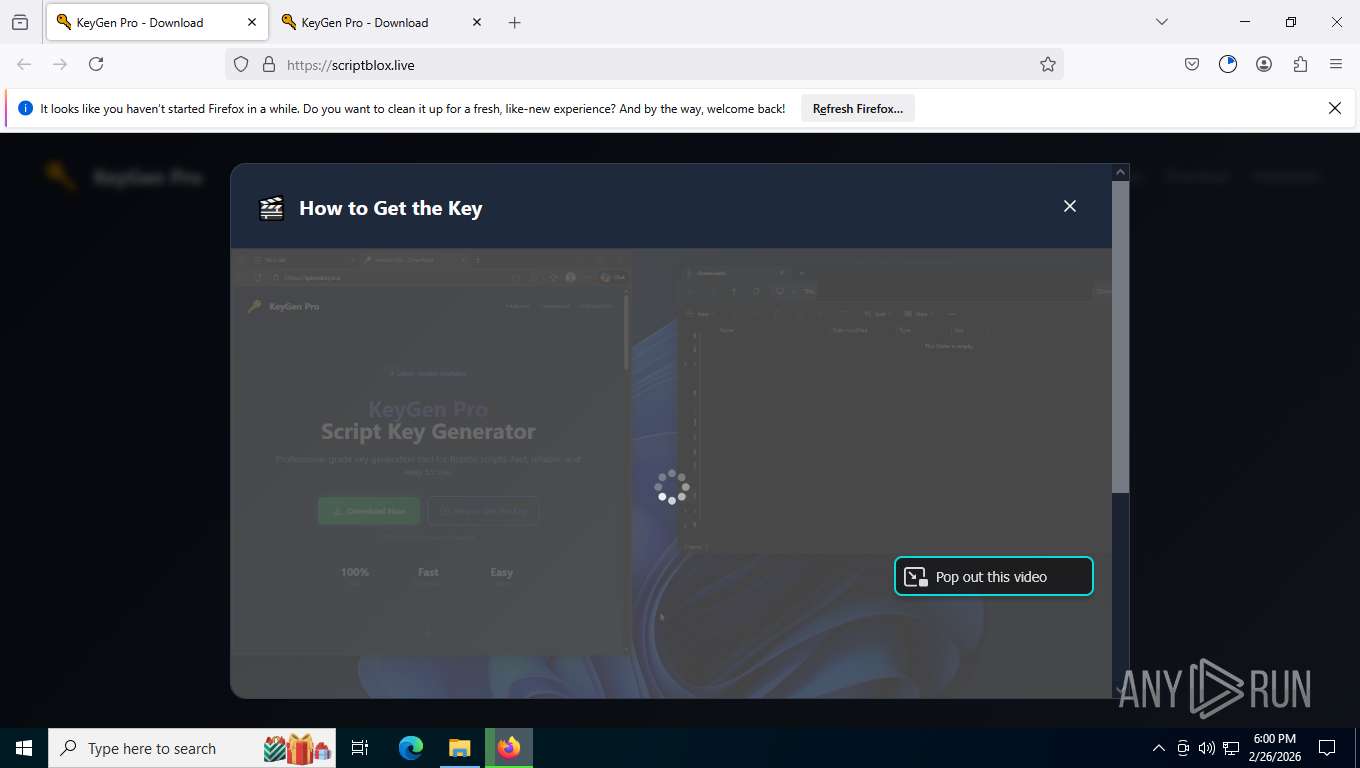Open tracking protection shield icon

pos(241,64)
